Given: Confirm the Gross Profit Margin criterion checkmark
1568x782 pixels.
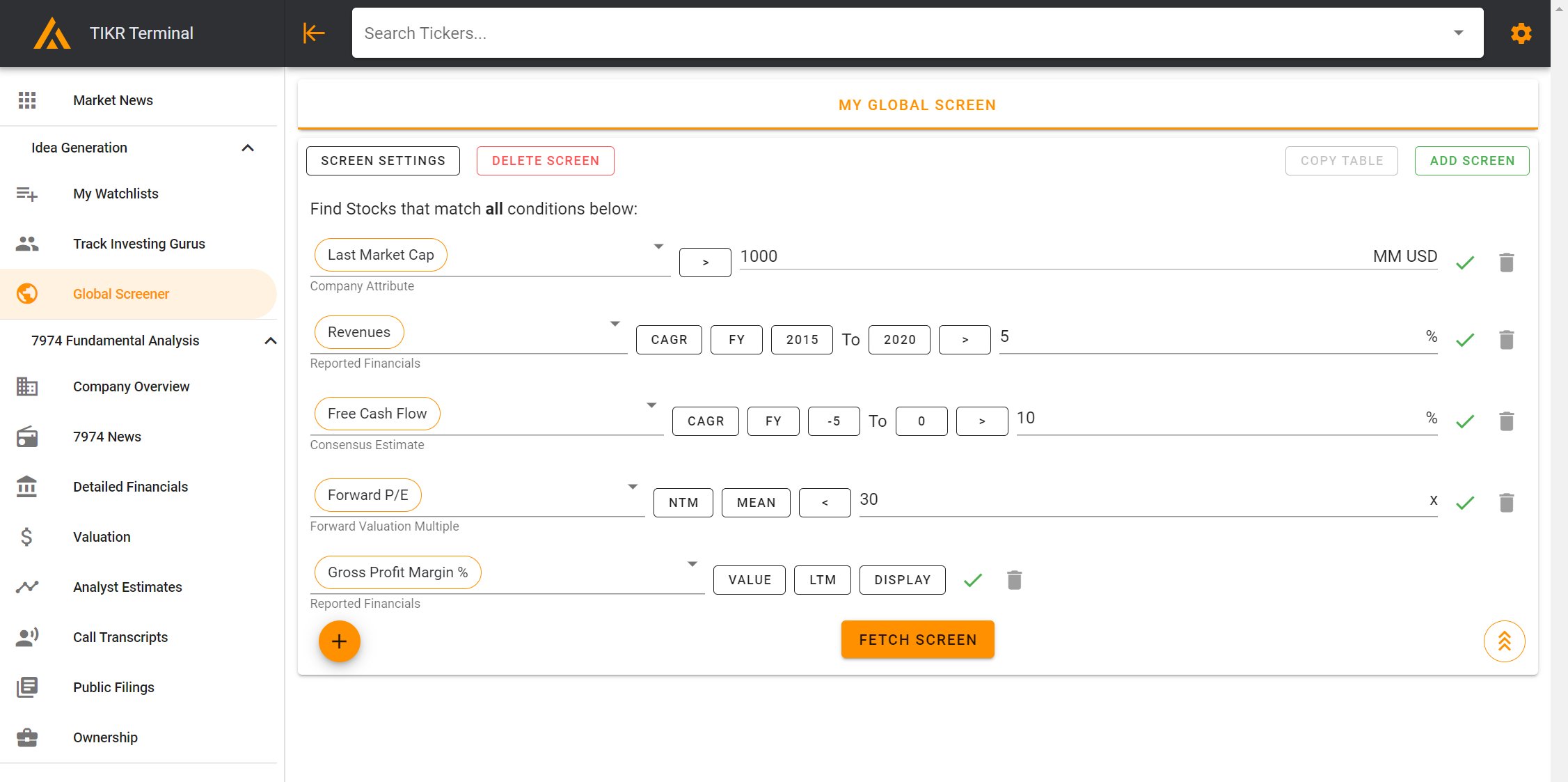Looking at the screenshot, I should point(973,579).
